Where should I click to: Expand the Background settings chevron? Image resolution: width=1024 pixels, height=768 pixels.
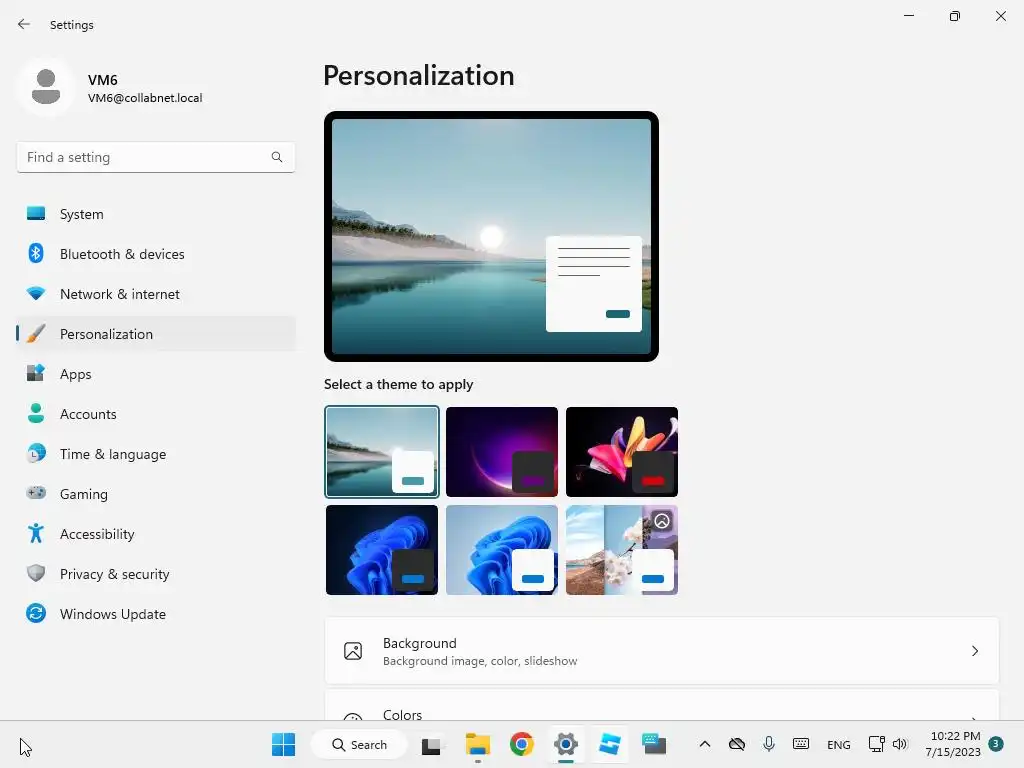[974, 651]
